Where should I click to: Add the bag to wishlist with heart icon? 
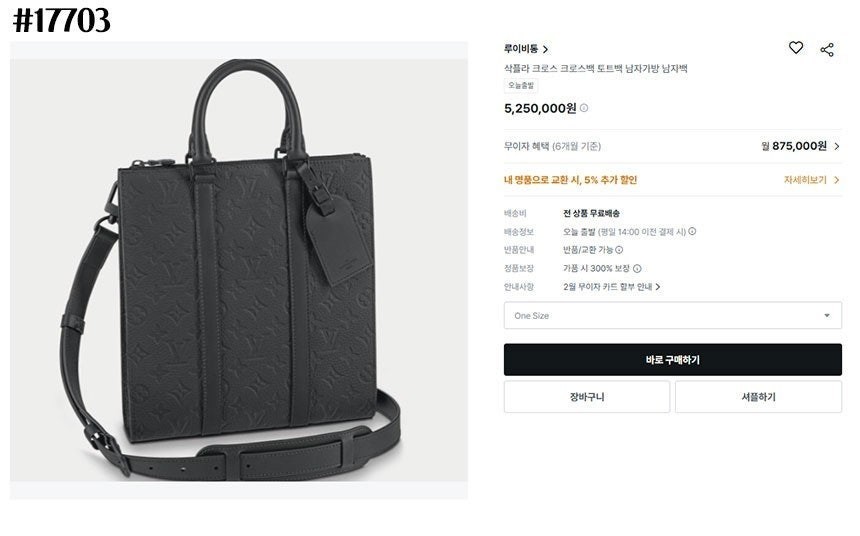click(796, 48)
